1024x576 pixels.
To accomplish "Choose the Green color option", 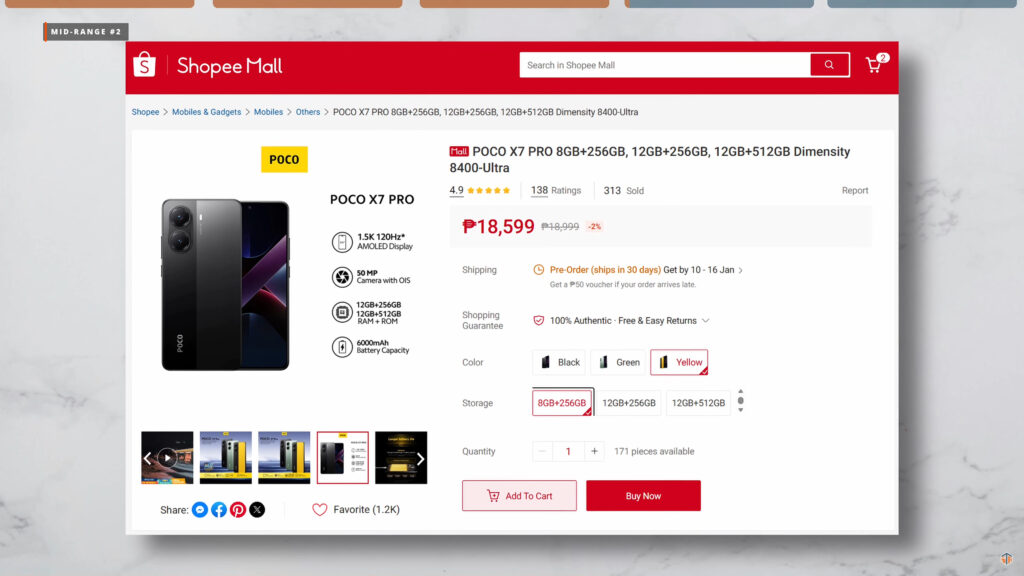I will 618,362.
